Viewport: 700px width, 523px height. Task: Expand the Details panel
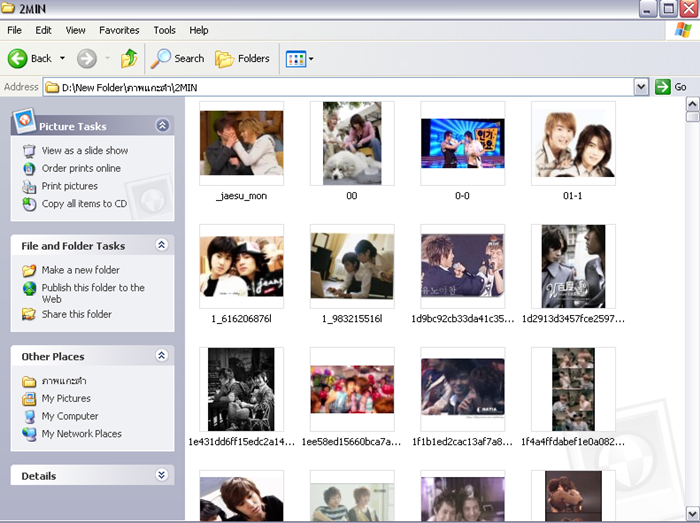click(x=162, y=475)
